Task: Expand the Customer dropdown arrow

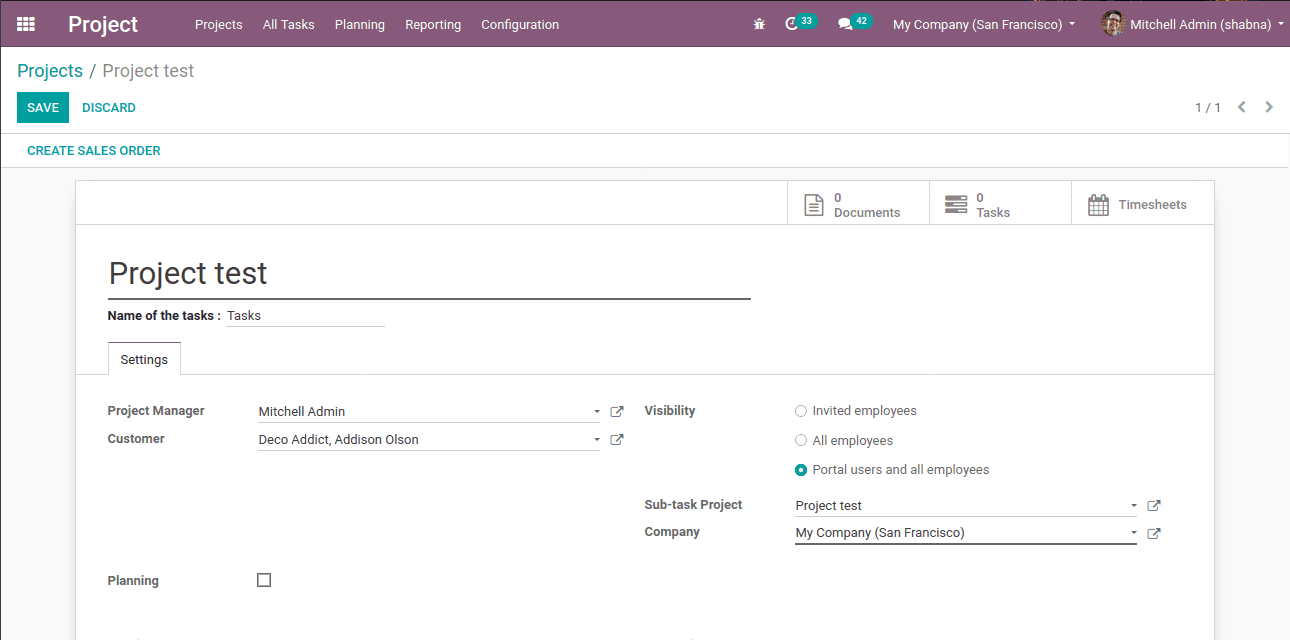Action: [x=597, y=440]
